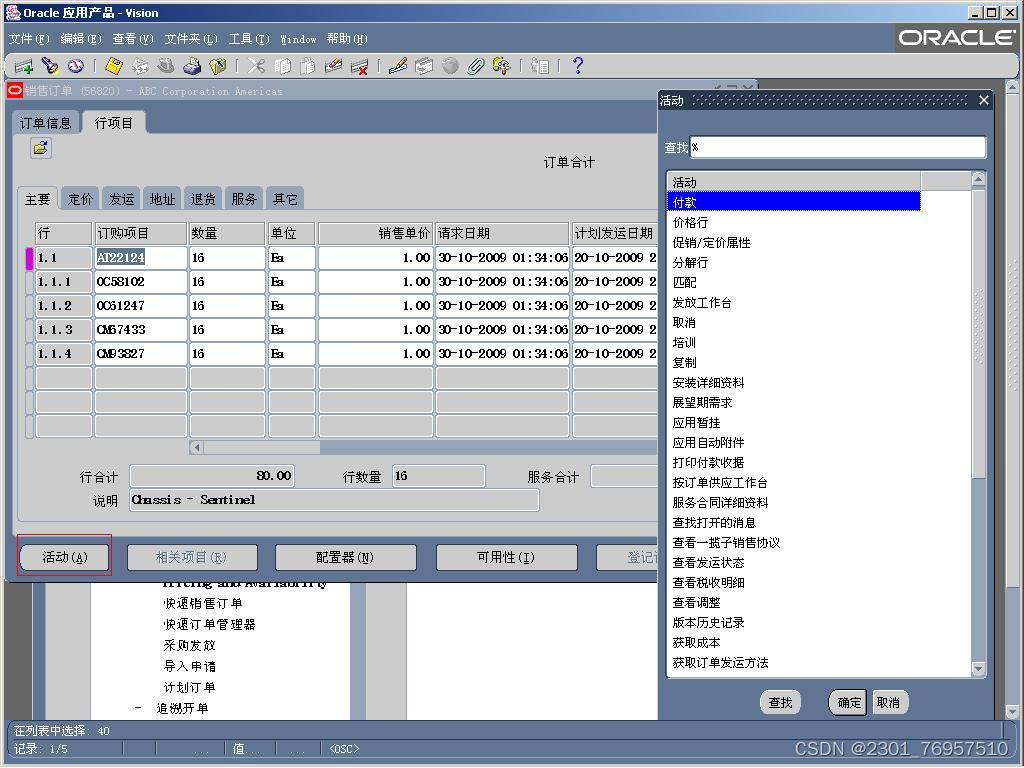This screenshot has width=1024, height=768.
Task: Select 发放工作台 in the list
Action: [x=702, y=302]
